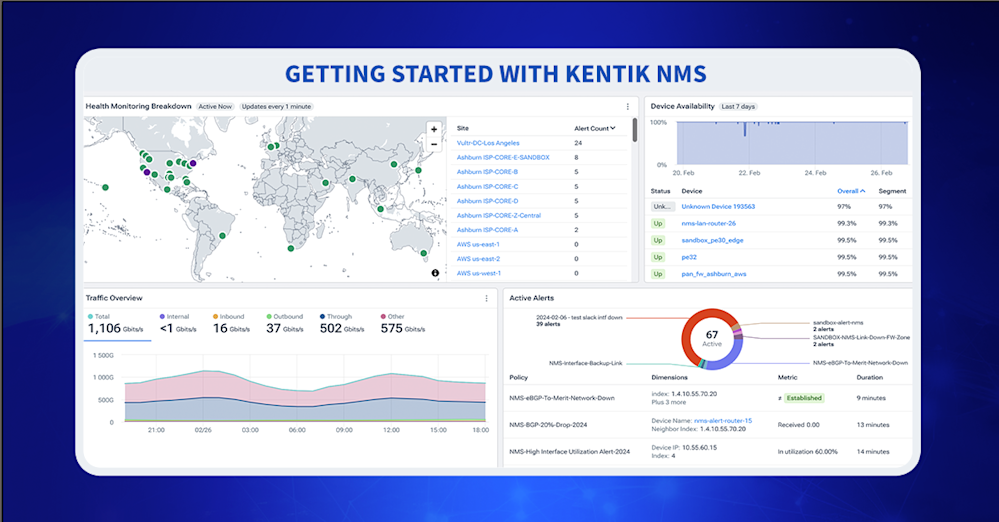Click Unk... status of Unknown Device
The height and width of the screenshot is (522, 999).
(662, 207)
